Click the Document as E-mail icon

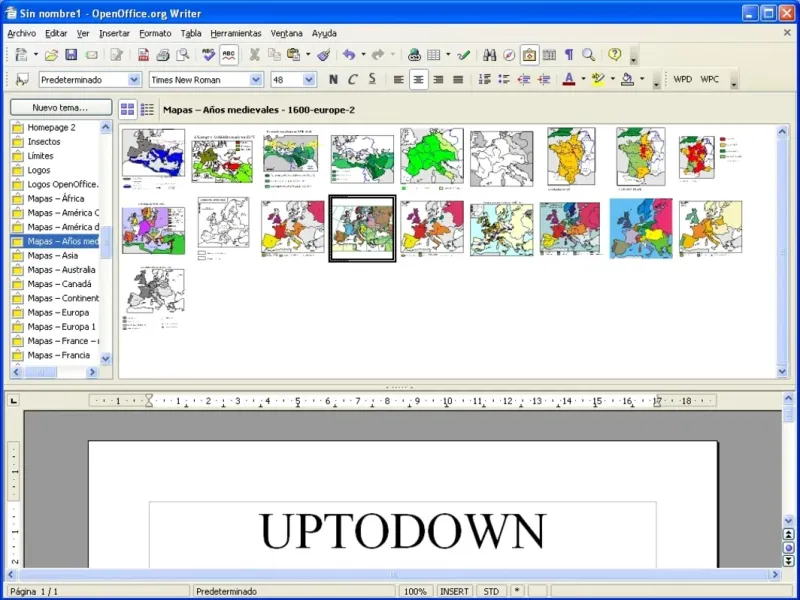(91, 55)
